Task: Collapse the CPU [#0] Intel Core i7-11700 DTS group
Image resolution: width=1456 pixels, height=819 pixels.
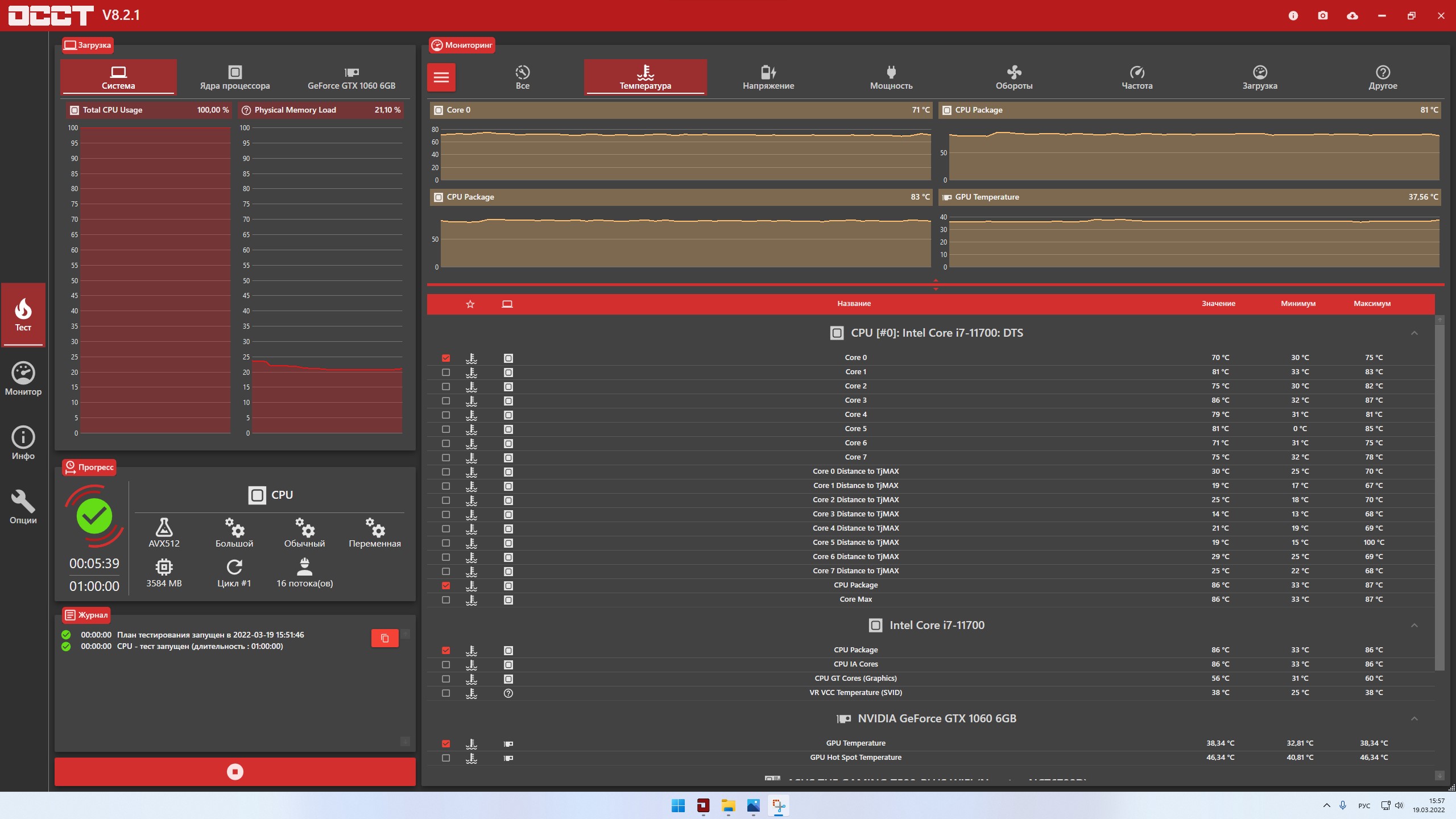Action: coord(1414,333)
